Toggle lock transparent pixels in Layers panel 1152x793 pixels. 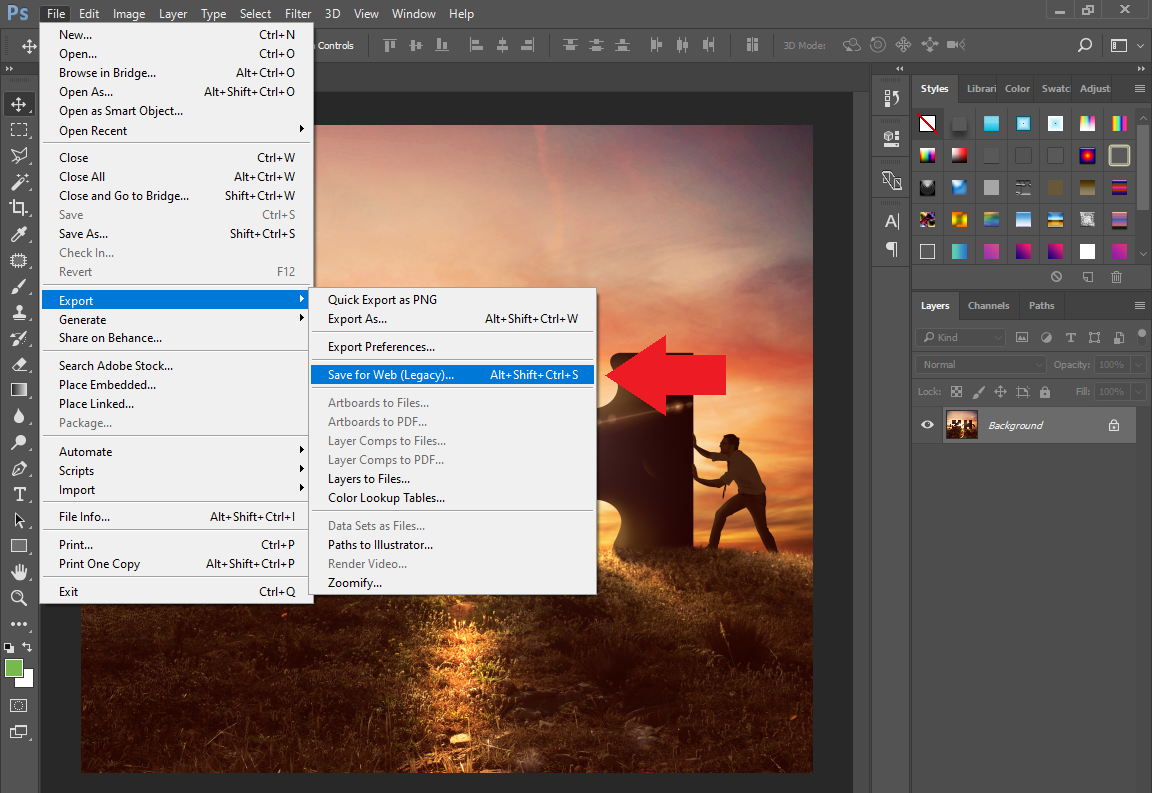tap(957, 392)
